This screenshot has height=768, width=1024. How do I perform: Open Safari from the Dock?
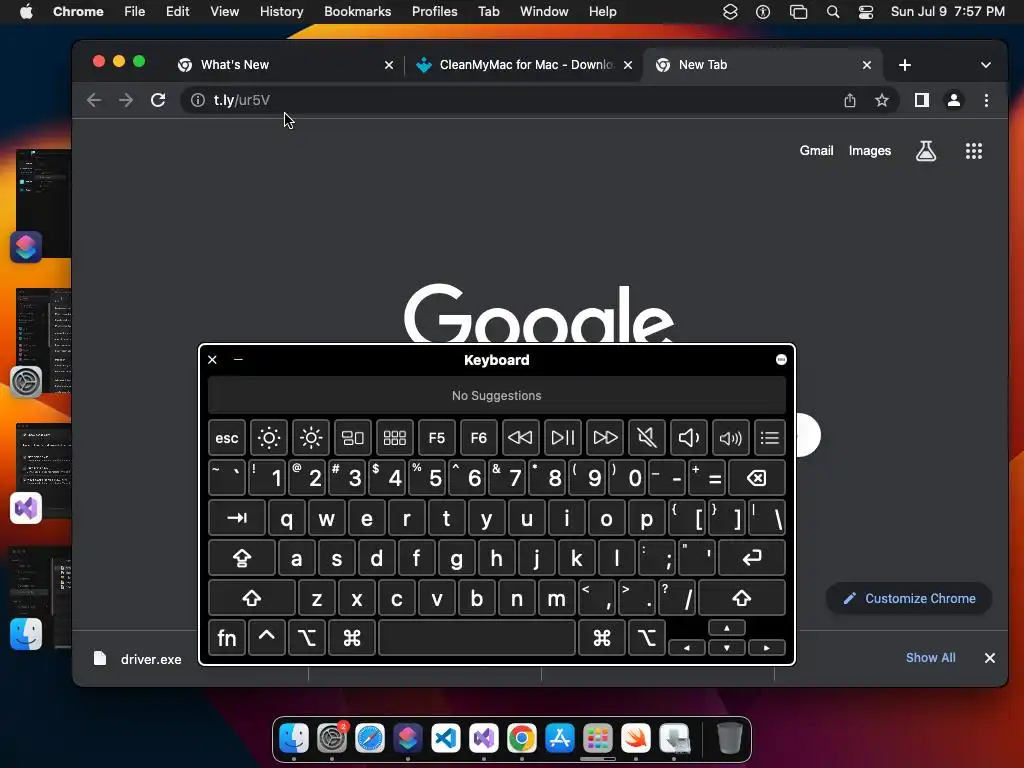[370, 738]
